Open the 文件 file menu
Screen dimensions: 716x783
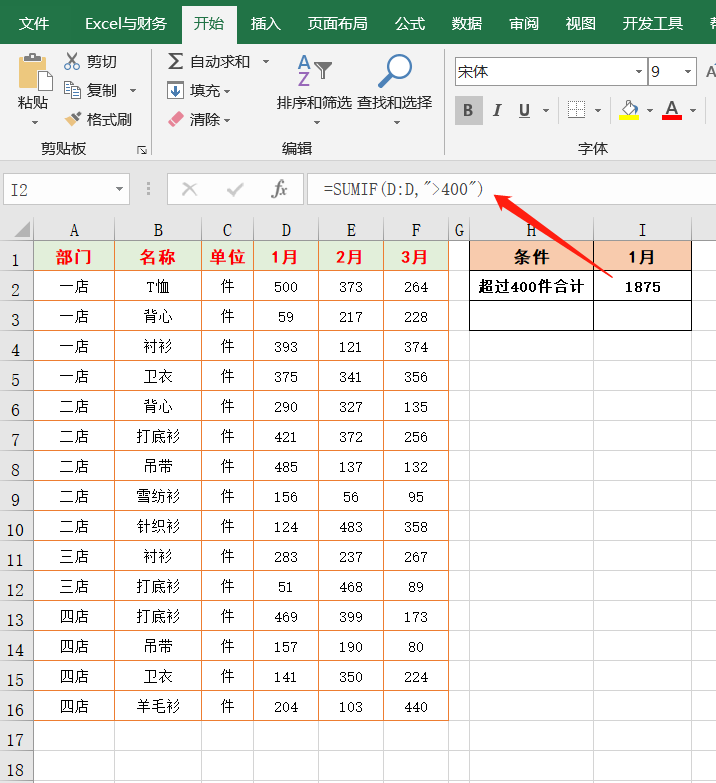coord(34,23)
